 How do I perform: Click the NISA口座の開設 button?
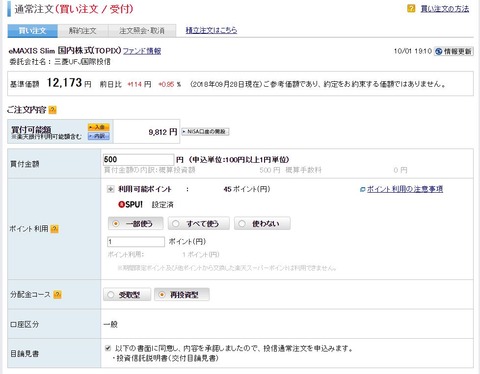point(205,132)
